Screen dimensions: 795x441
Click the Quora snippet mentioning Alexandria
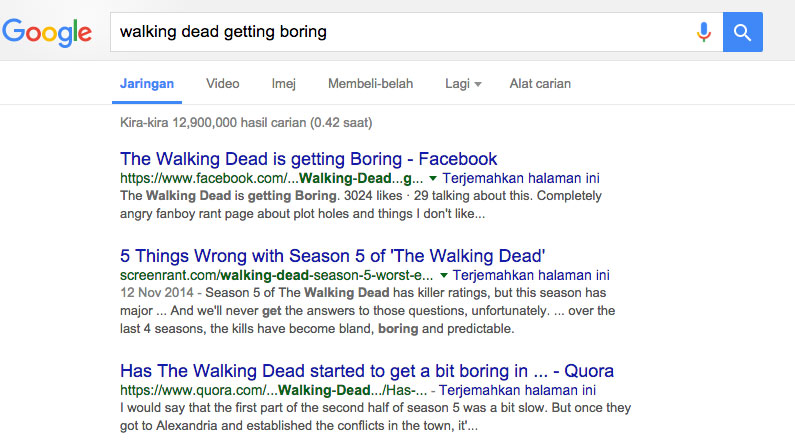click(x=375, y=417)
